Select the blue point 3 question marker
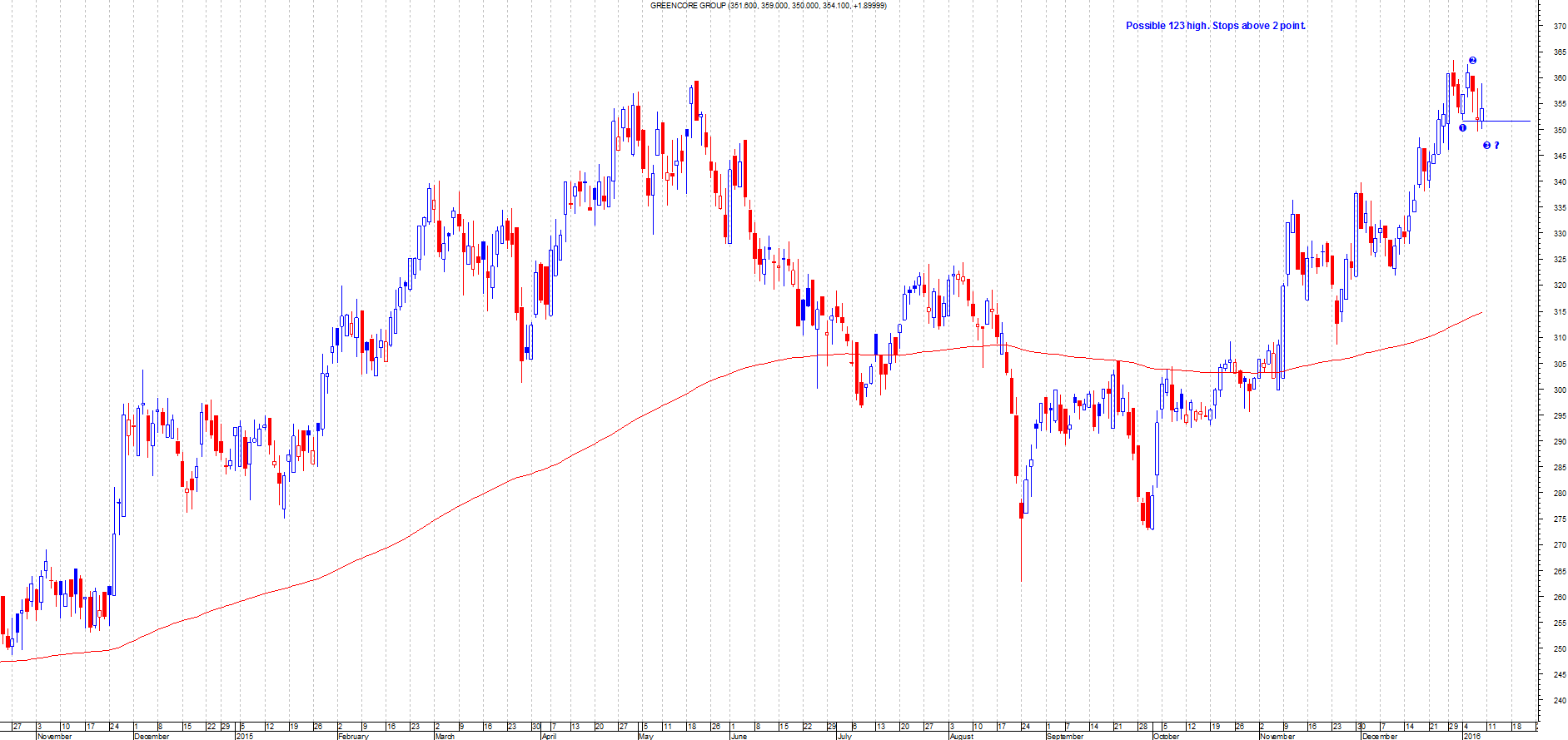Screen dimensions: 1568x740 [x=1491, y=146]
